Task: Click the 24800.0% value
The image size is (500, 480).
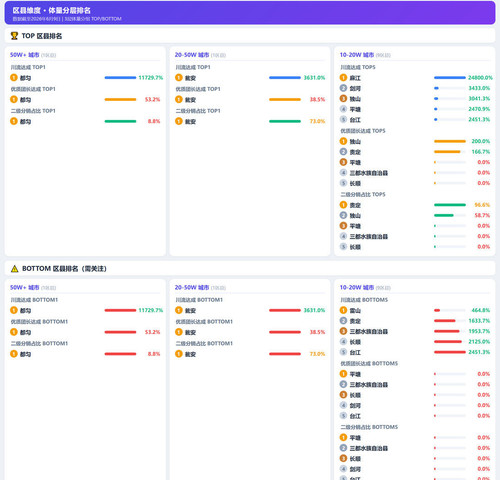Action: 480,78
